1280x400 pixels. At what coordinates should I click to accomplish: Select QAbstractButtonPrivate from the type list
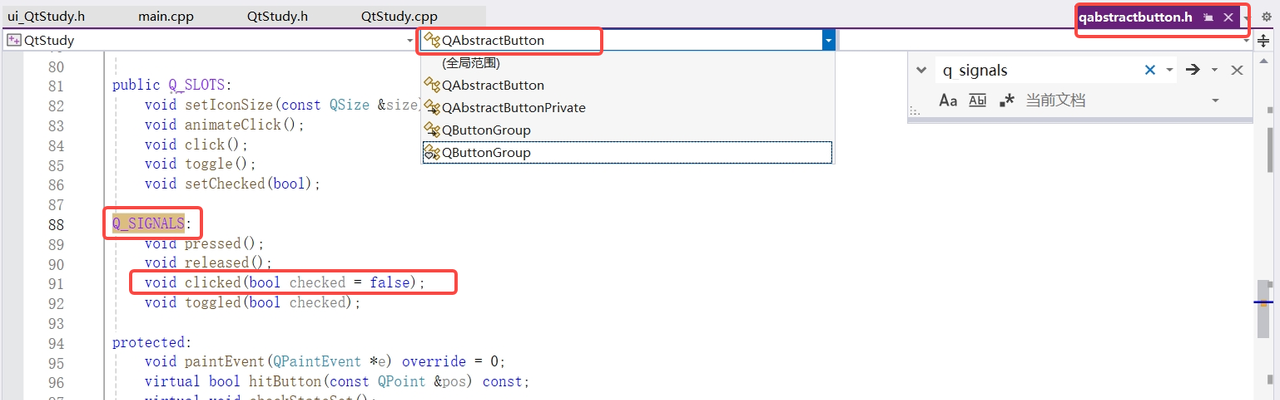coord(513,108)
